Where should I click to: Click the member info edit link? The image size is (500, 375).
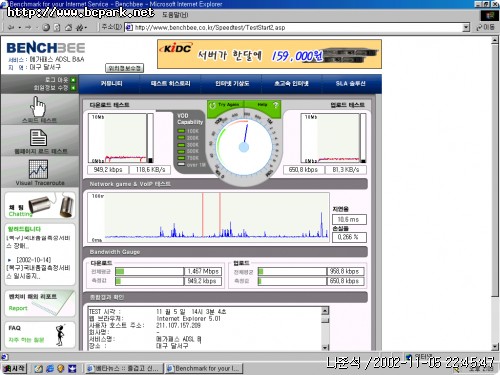pyautogui.click(x=51, y=88)
